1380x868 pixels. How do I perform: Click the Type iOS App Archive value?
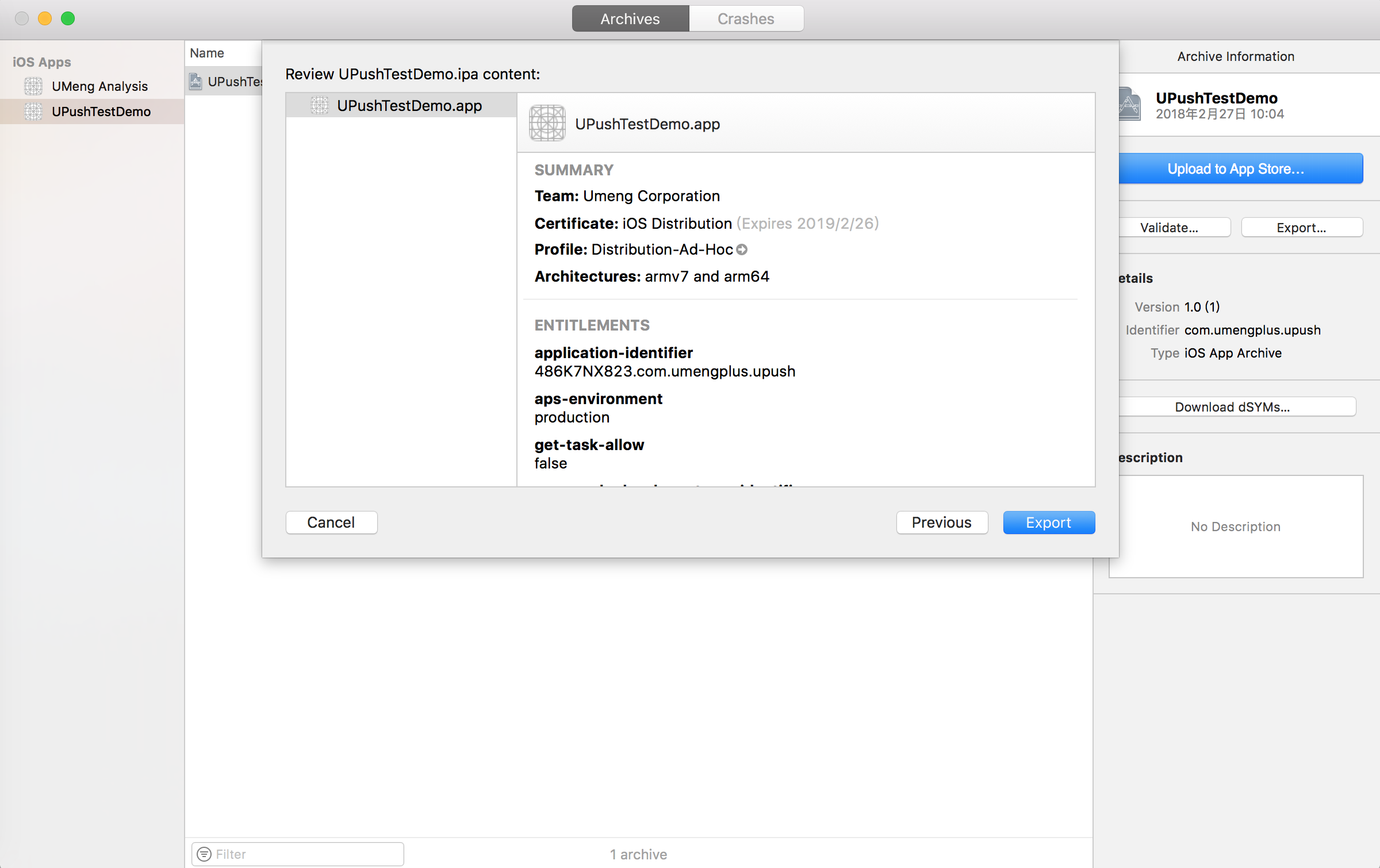[1233, 353]
